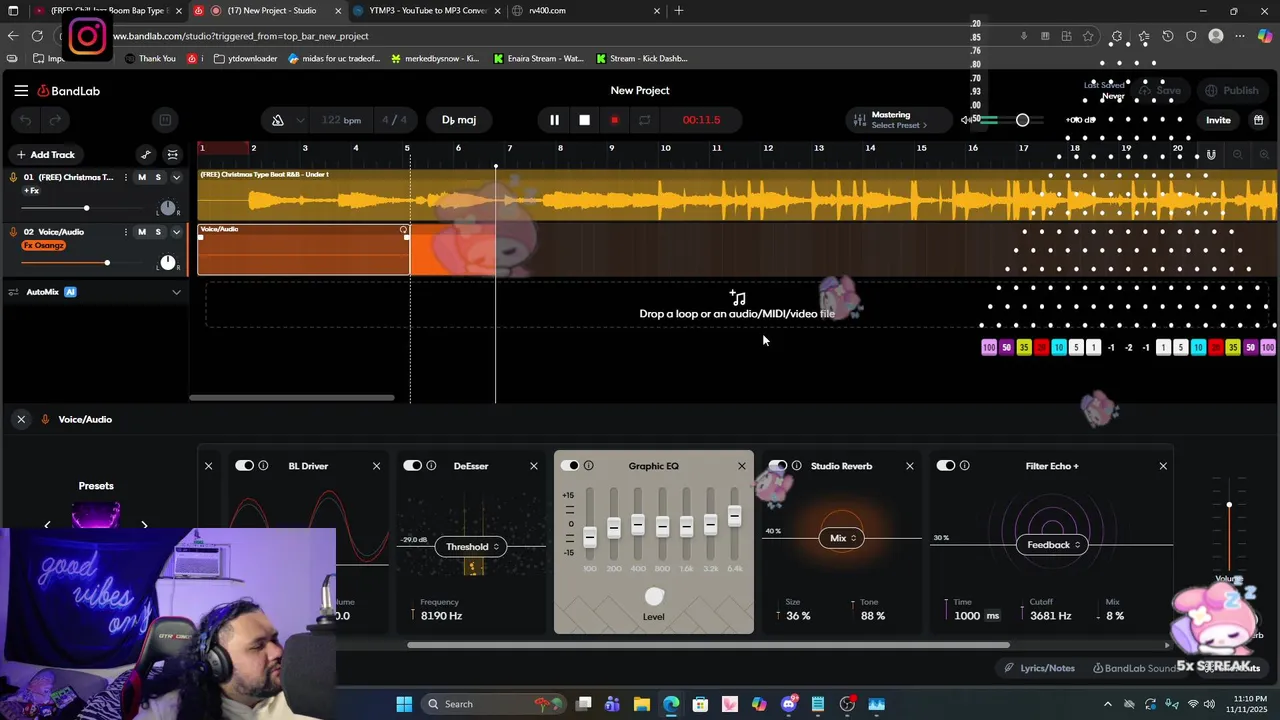Toggle track height collapse icon

coord(173,155)
